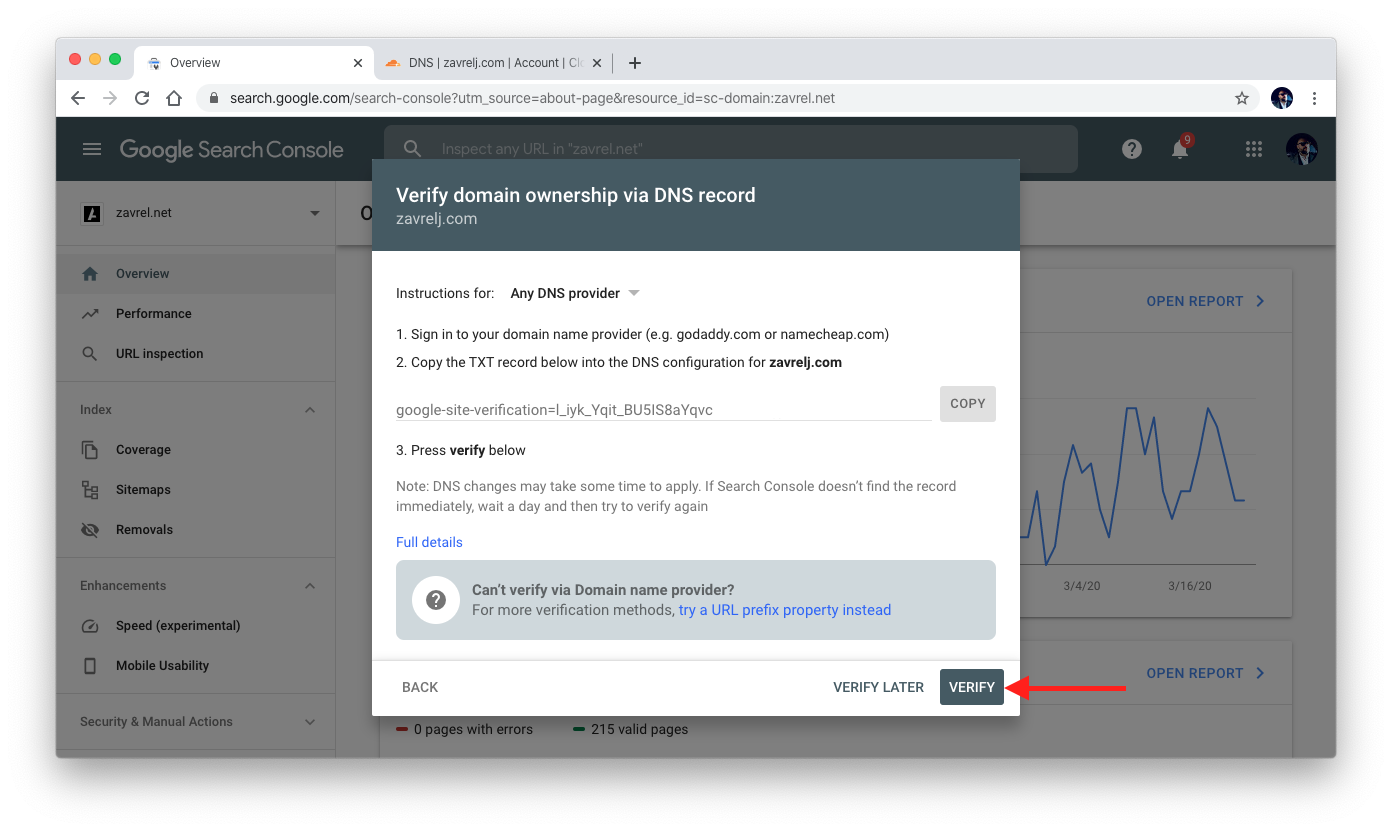The image size is (1392, 832).
Task: Close the Overview browser tab
Action: (358, 63)
